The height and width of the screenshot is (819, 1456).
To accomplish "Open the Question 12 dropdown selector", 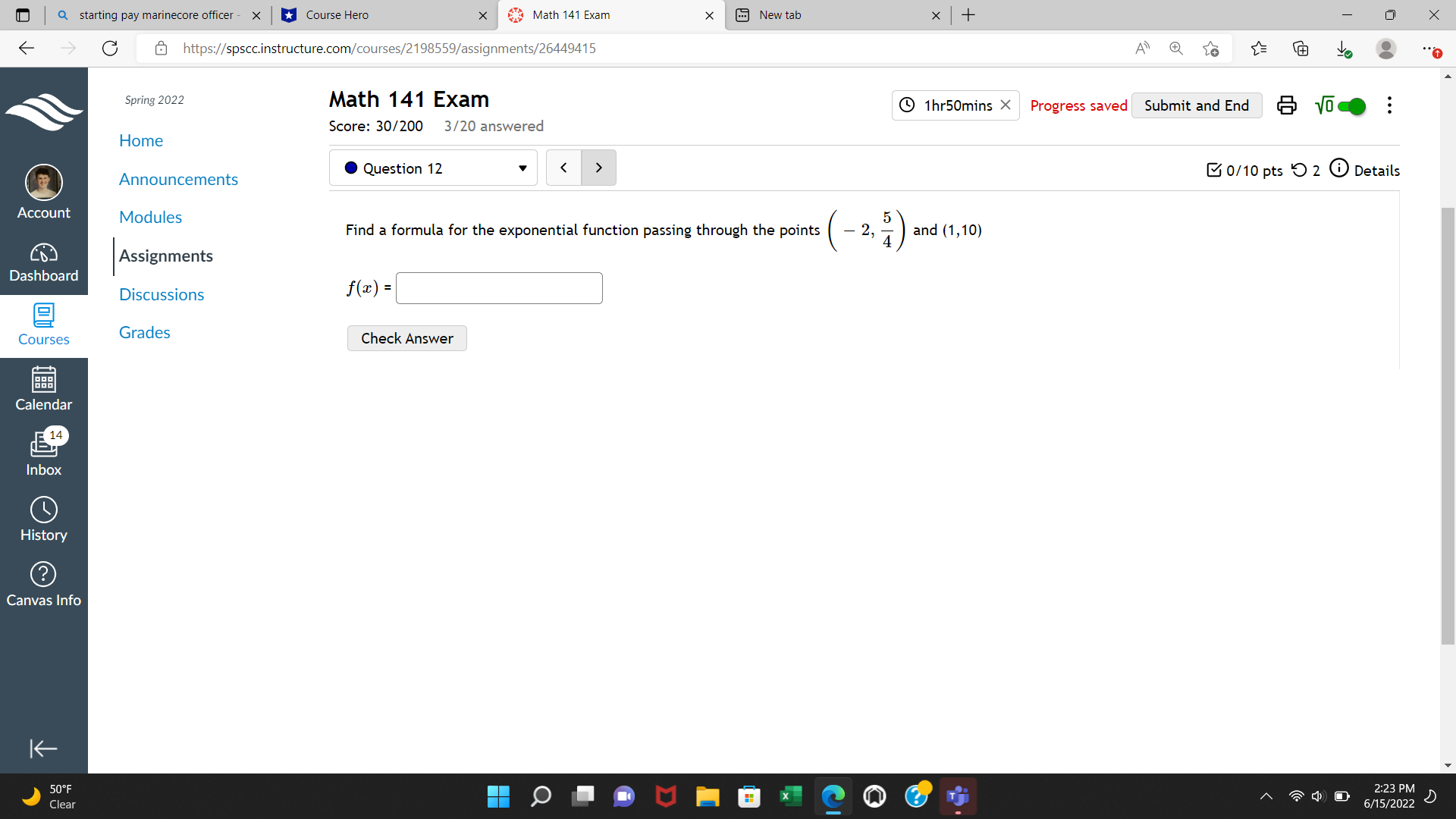I will tap(433, 168).
